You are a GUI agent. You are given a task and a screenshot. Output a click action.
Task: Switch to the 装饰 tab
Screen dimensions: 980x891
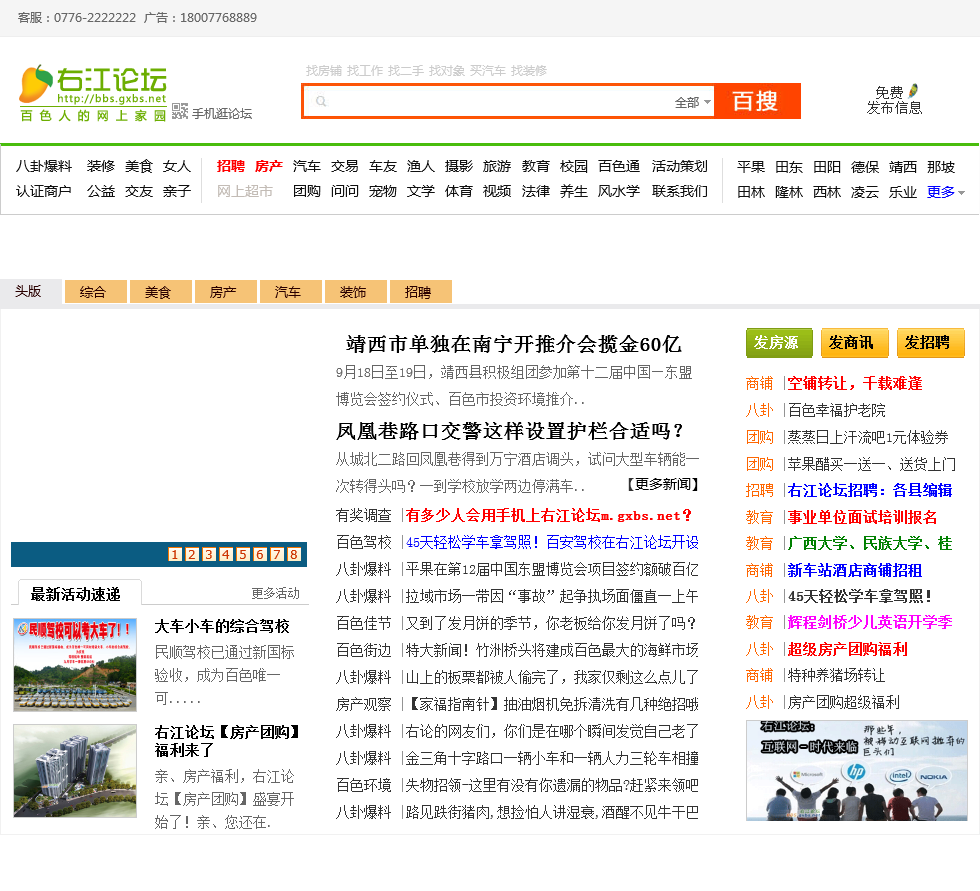[x=353, y=292]
